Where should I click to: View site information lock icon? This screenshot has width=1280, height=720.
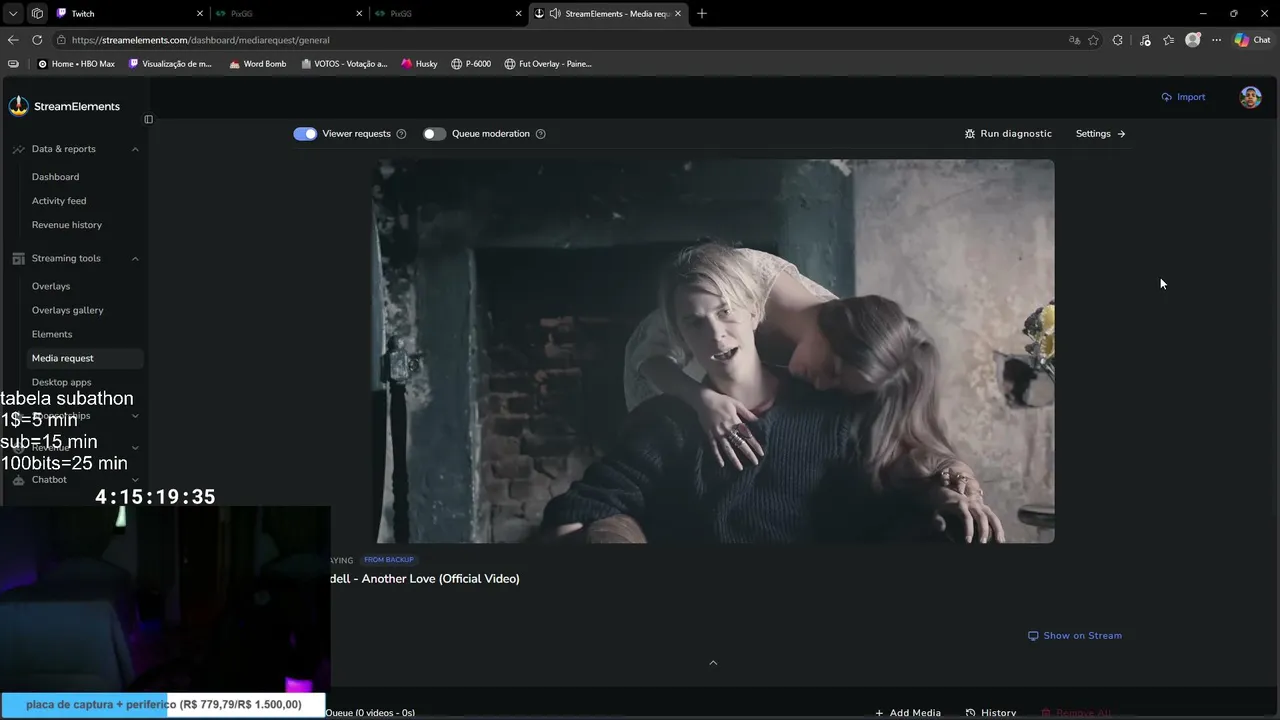click(x=61, y=40)
